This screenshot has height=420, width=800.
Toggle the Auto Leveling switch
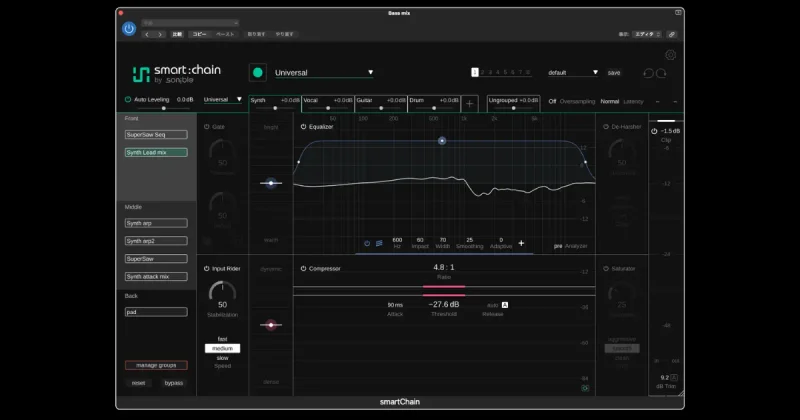pyautogui.click(x=128, y=100)
